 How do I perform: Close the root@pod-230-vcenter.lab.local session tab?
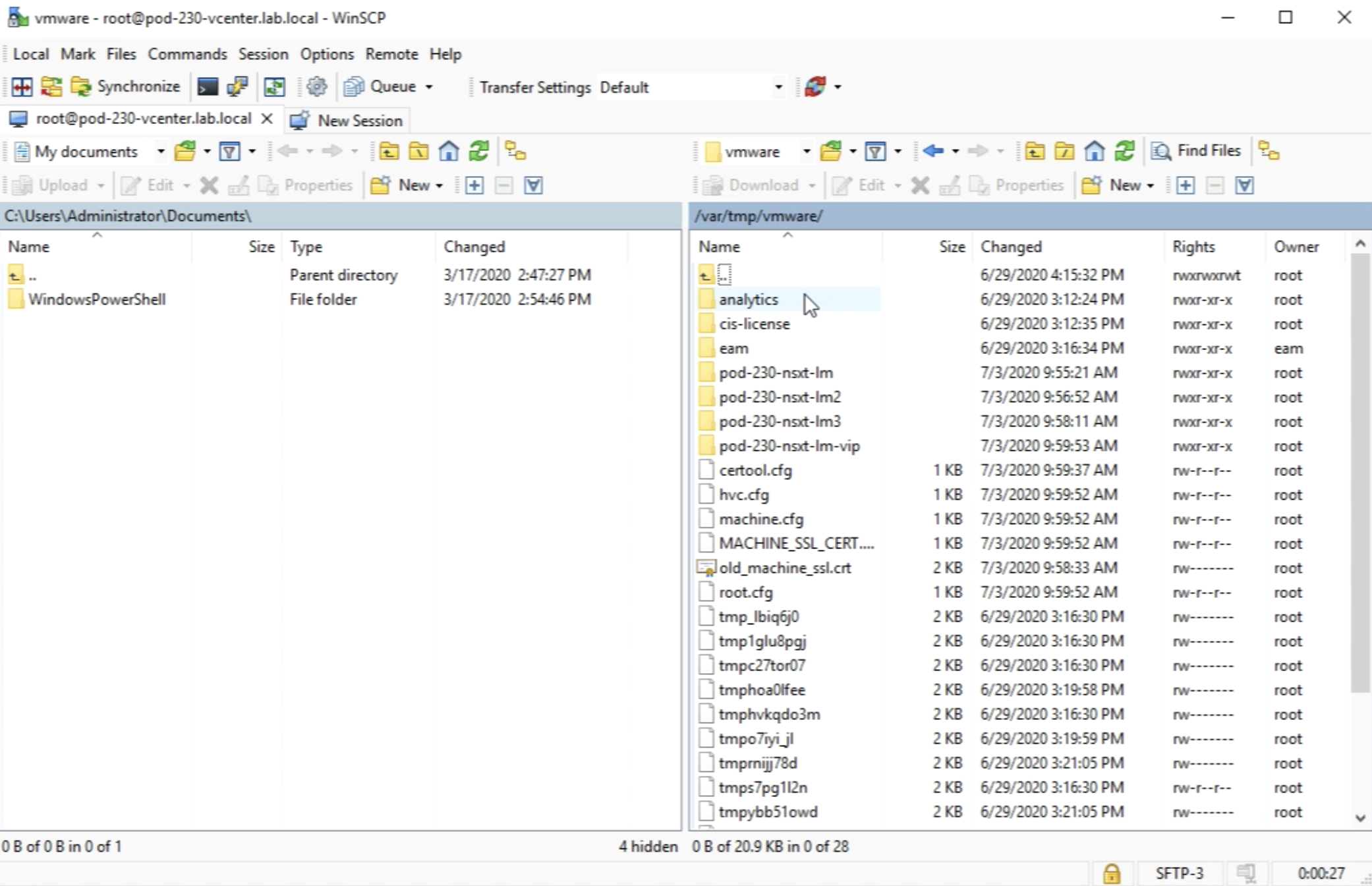click(x=267, y=119)
